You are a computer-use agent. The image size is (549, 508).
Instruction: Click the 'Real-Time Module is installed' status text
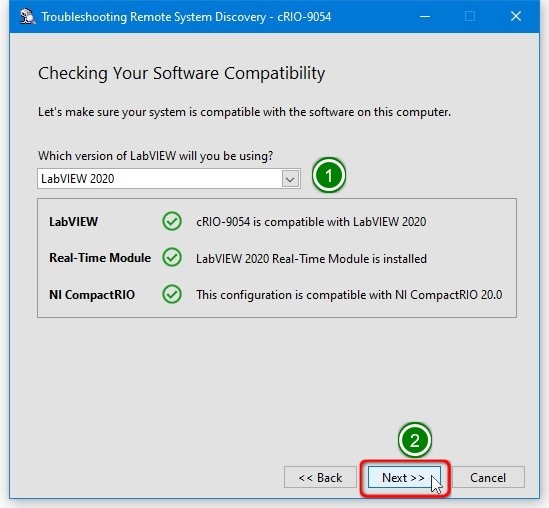pos(311,259)
